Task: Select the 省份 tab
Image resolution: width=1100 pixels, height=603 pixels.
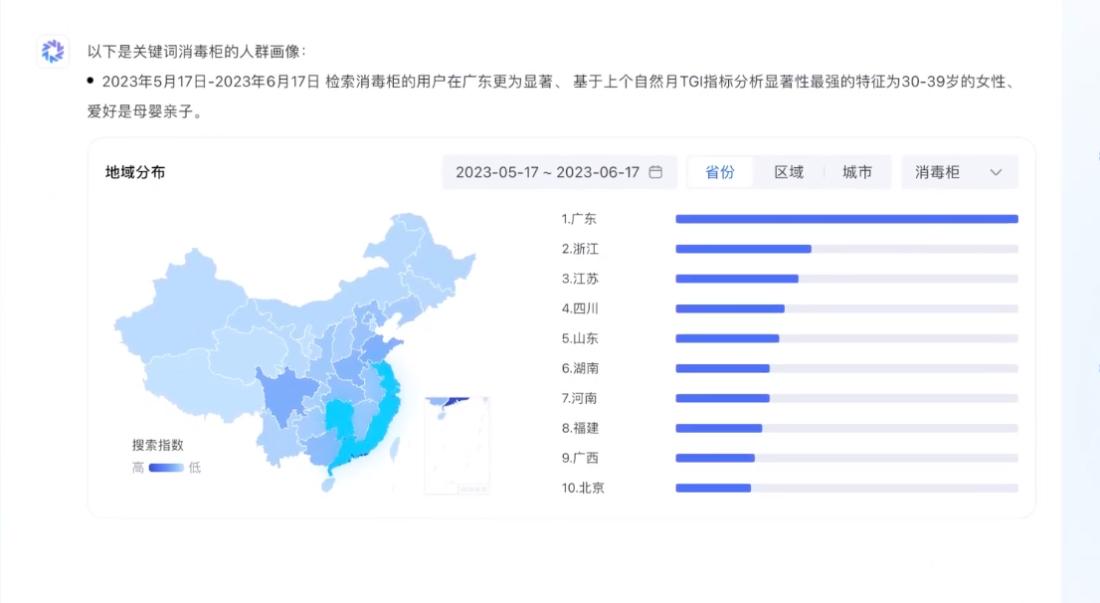Action: pos(720,172)
